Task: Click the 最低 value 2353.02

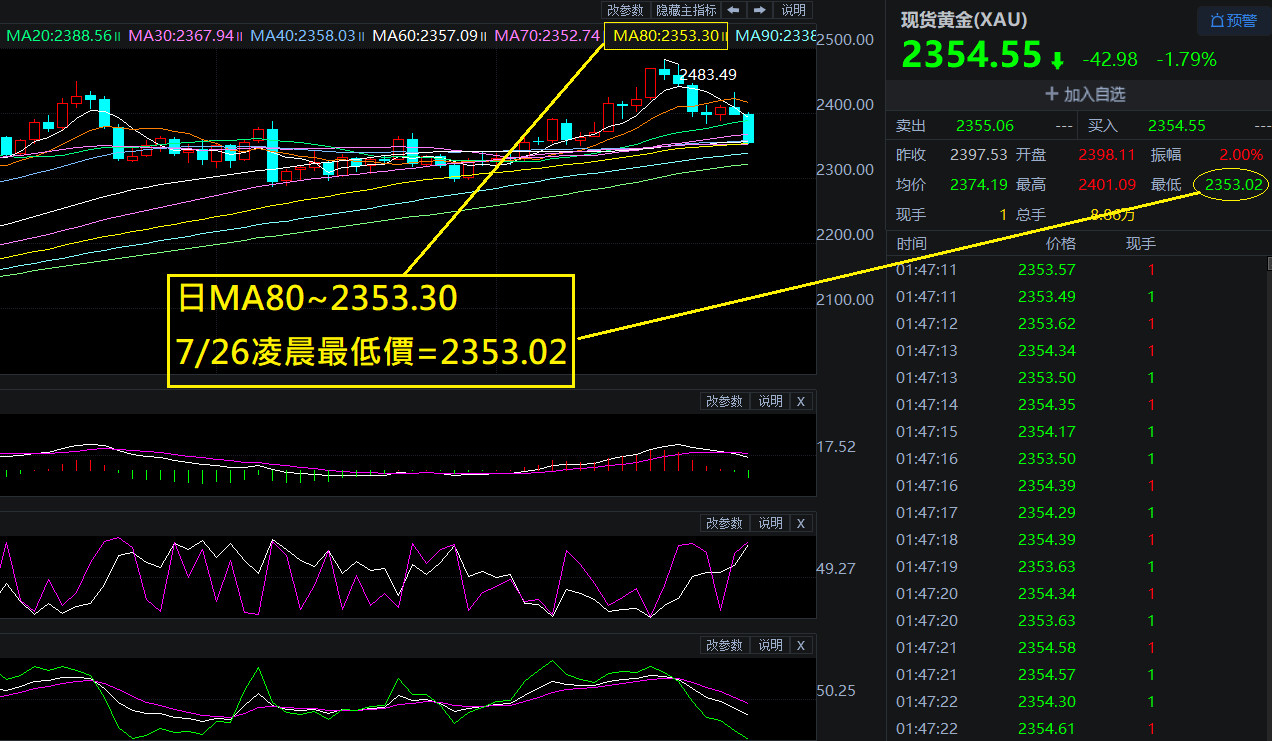Action: 1235,185
